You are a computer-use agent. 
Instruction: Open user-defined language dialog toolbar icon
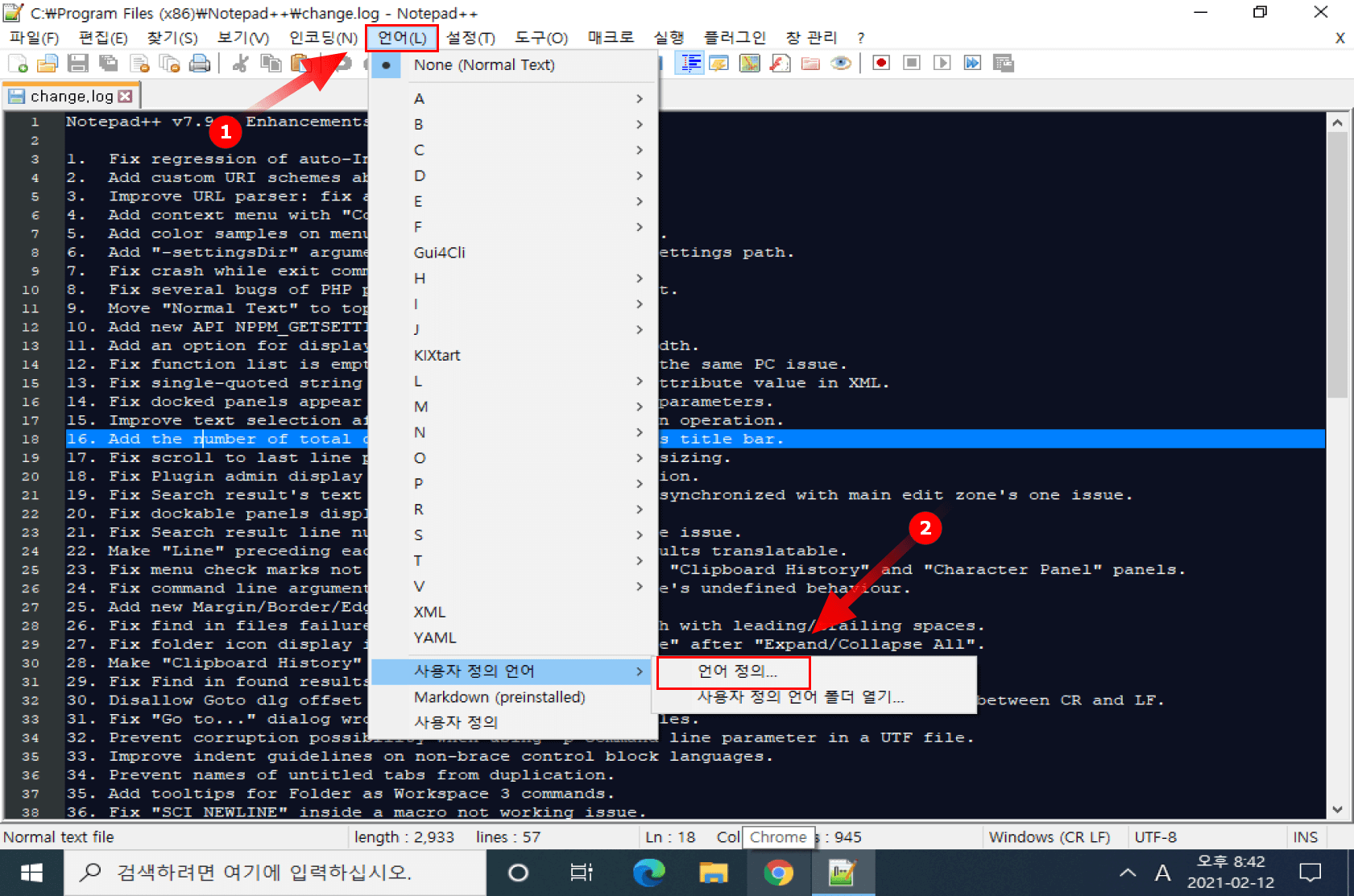point(718,64)
